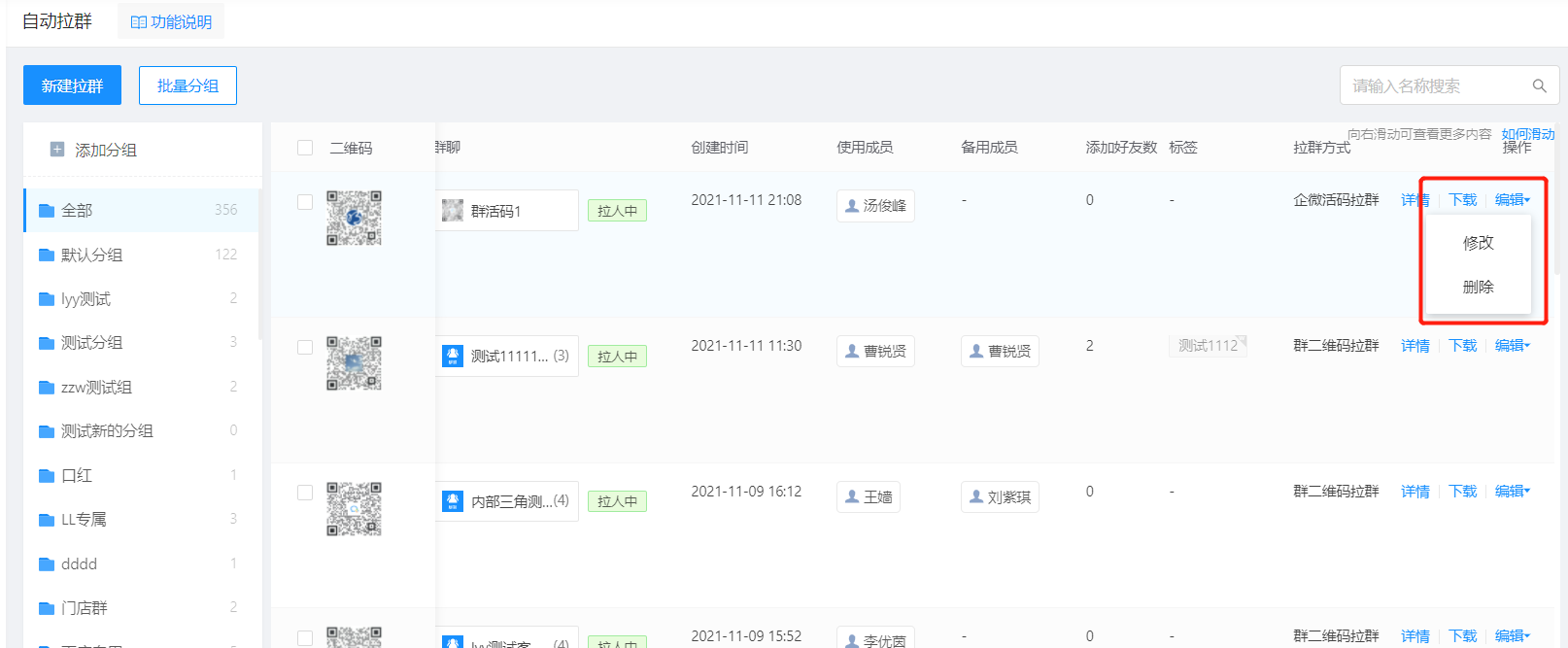This screenshot has width=1568, height=648.
Task: Choose 删除 from the edit menu
Action: (x=1479, y=287)
